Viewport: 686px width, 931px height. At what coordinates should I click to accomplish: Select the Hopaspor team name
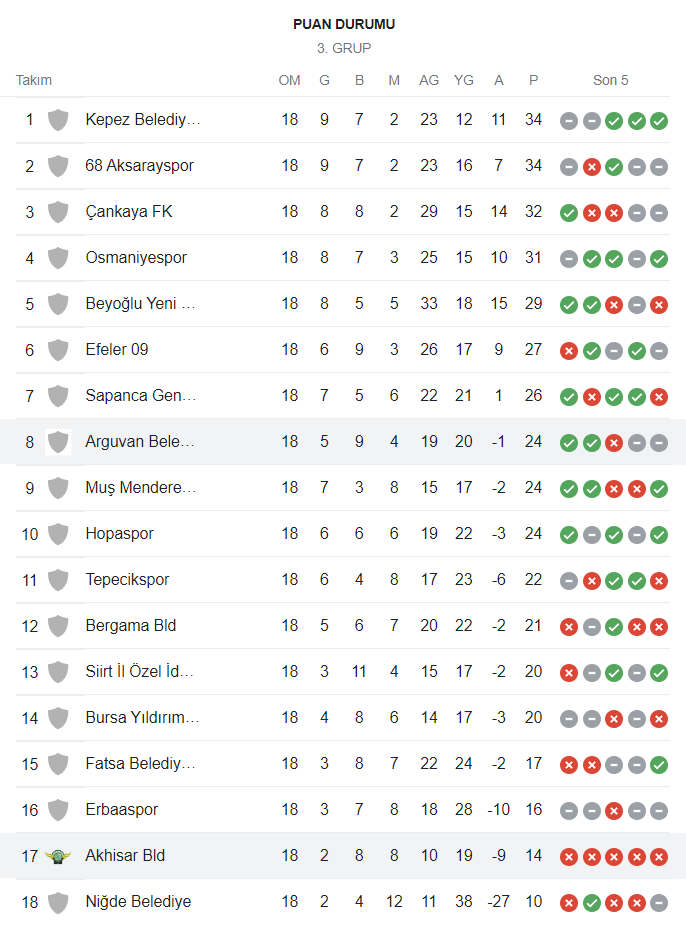[119, 534]
